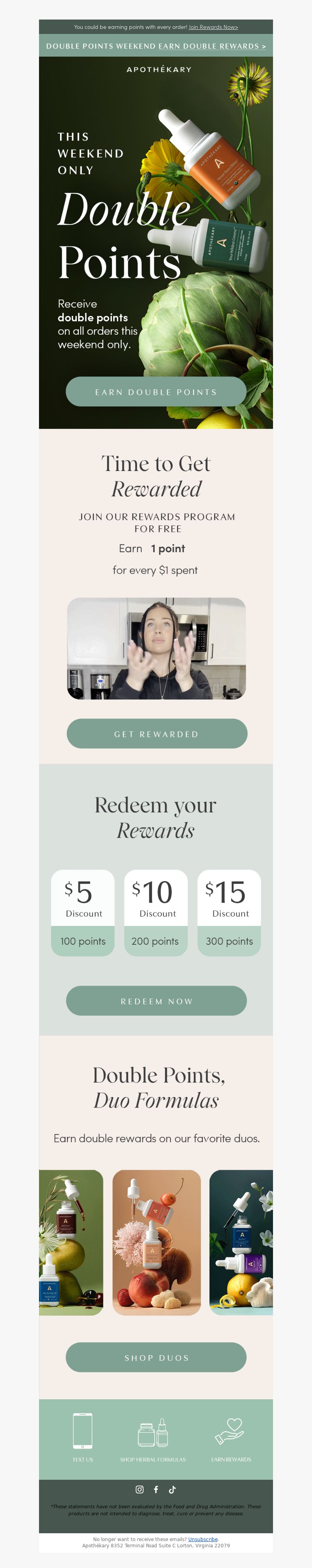Open the Facebook icon in footer
Screen dimensions: 312x1568
[156, 1489]
